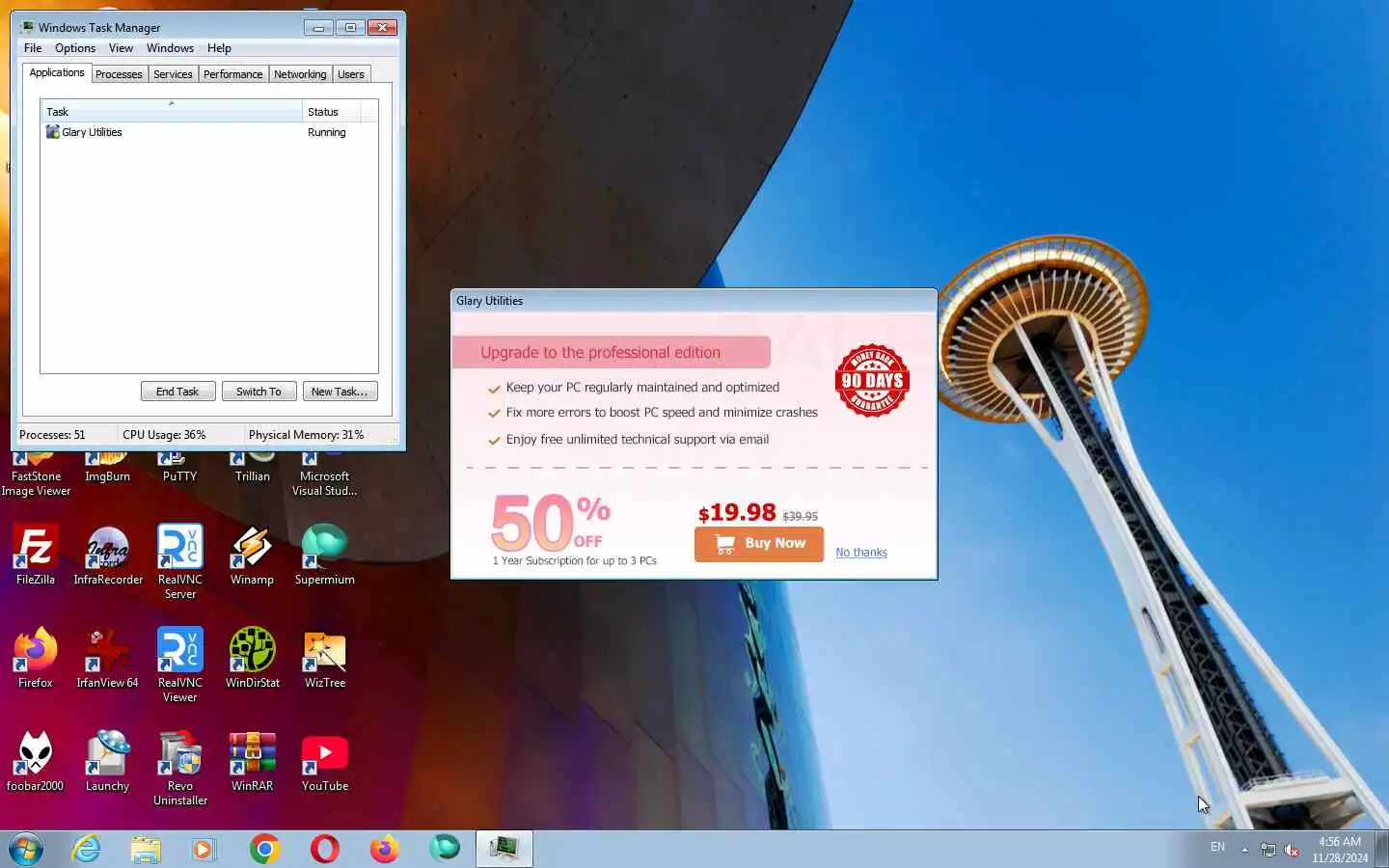Switch to the Networking tab
Viewport: 1389px width, 868px height.
point(300,74)
